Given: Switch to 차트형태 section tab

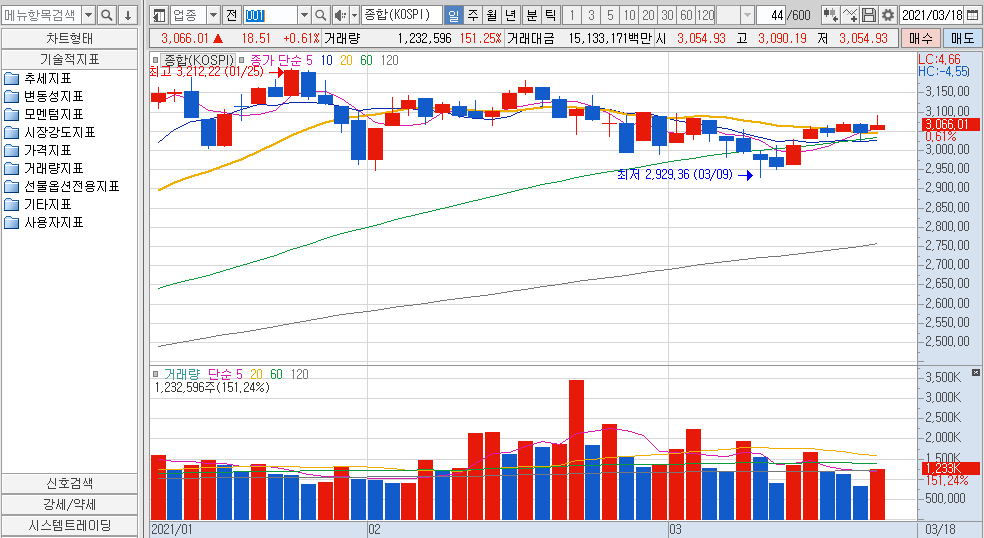Looking at the screenshot, I should [x=70, y=39].
